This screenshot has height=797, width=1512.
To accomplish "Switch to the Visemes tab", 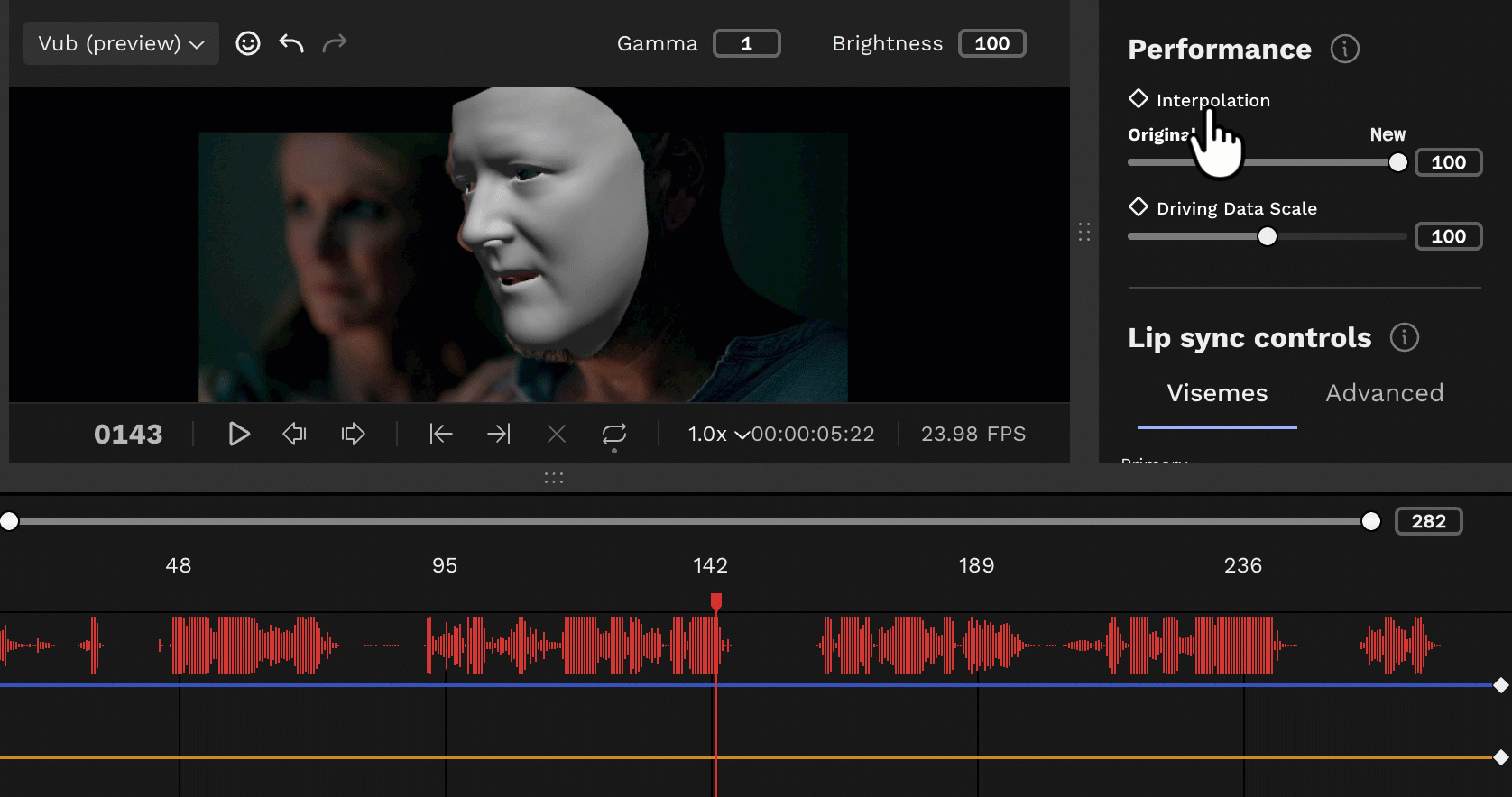I will coord(1217,393).
